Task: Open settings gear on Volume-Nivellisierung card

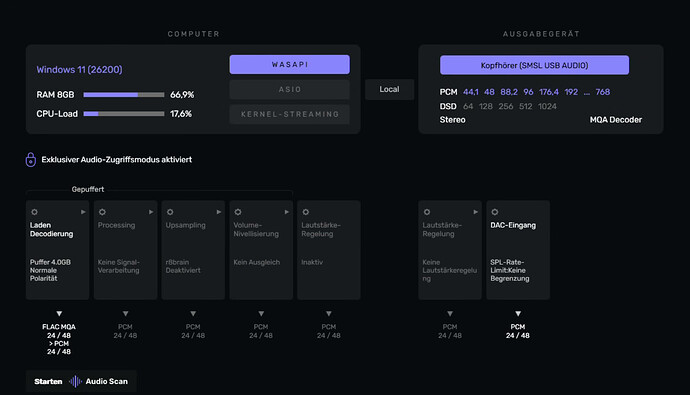Action: coord(238,212)
